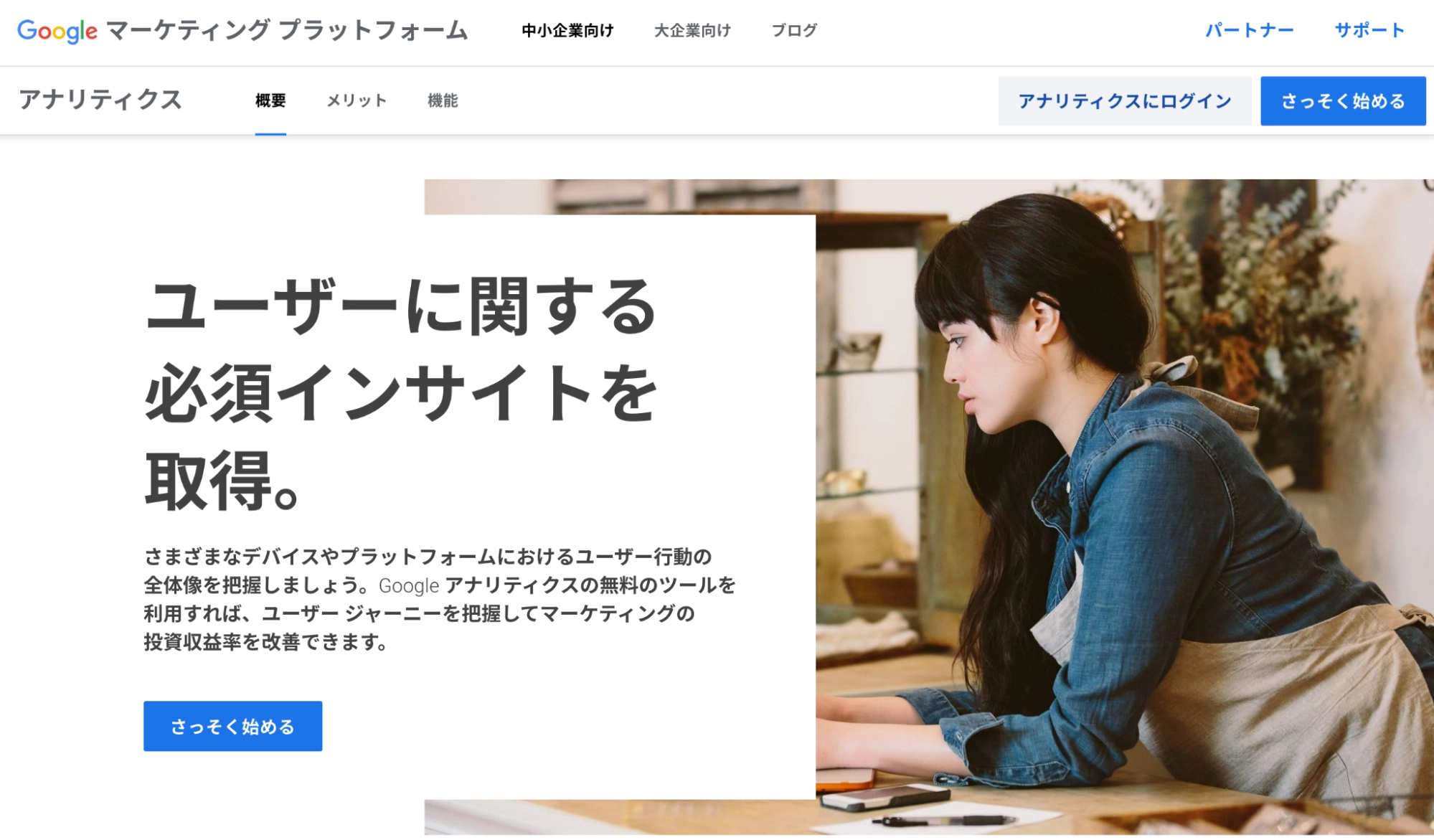Open the ブログ menu item

tap(794, 31)
